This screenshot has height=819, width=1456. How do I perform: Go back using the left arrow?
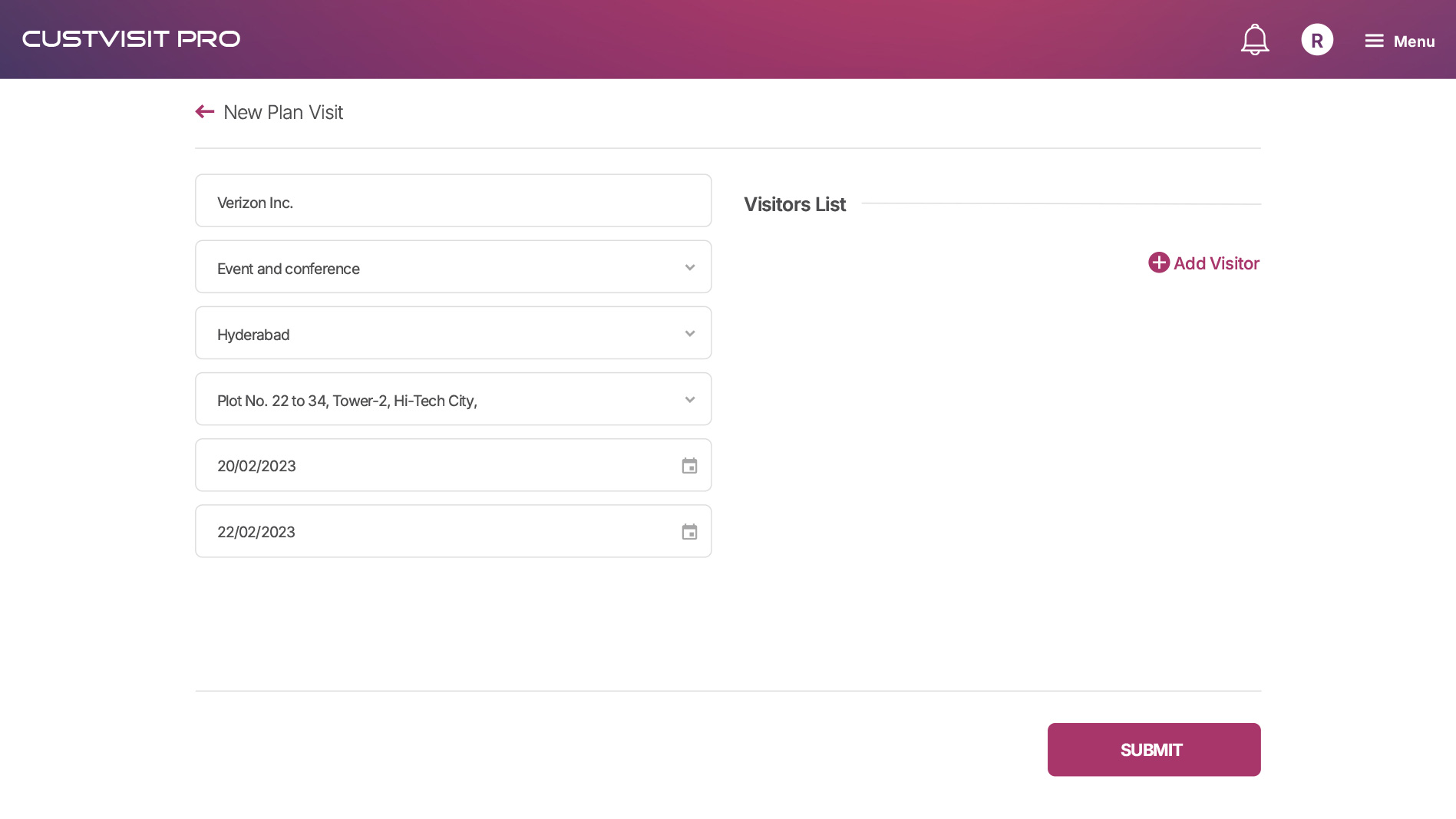click(205, 112)
